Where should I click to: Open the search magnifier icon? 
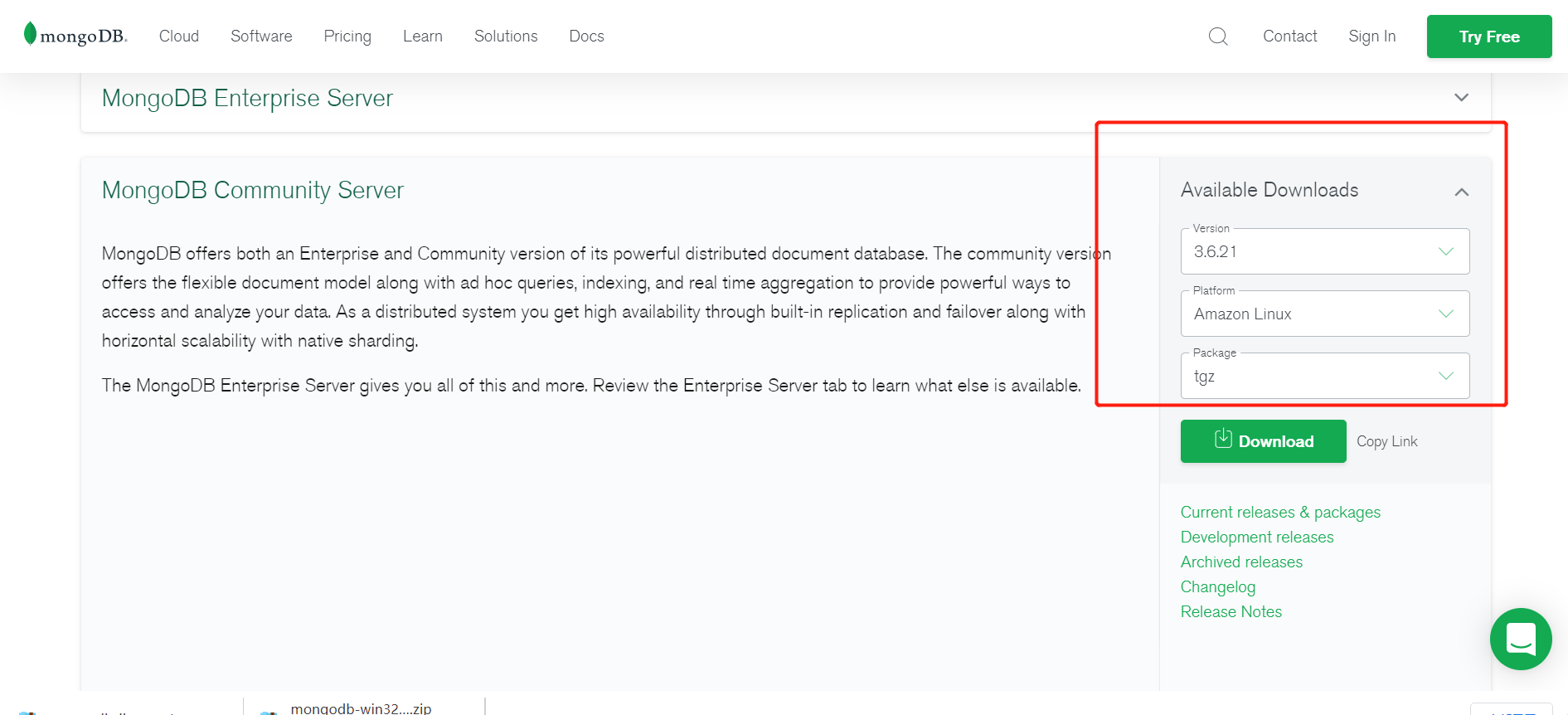(1218, 36)
